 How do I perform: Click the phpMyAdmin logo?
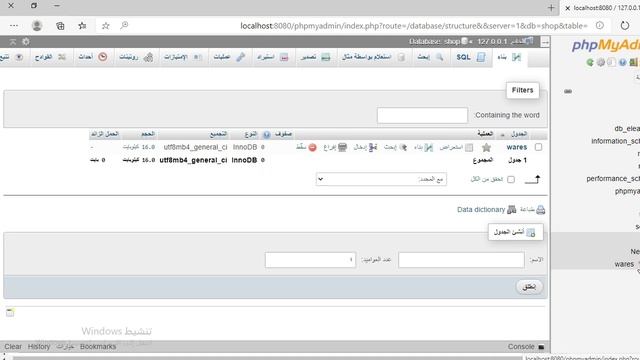coord(606,45)
